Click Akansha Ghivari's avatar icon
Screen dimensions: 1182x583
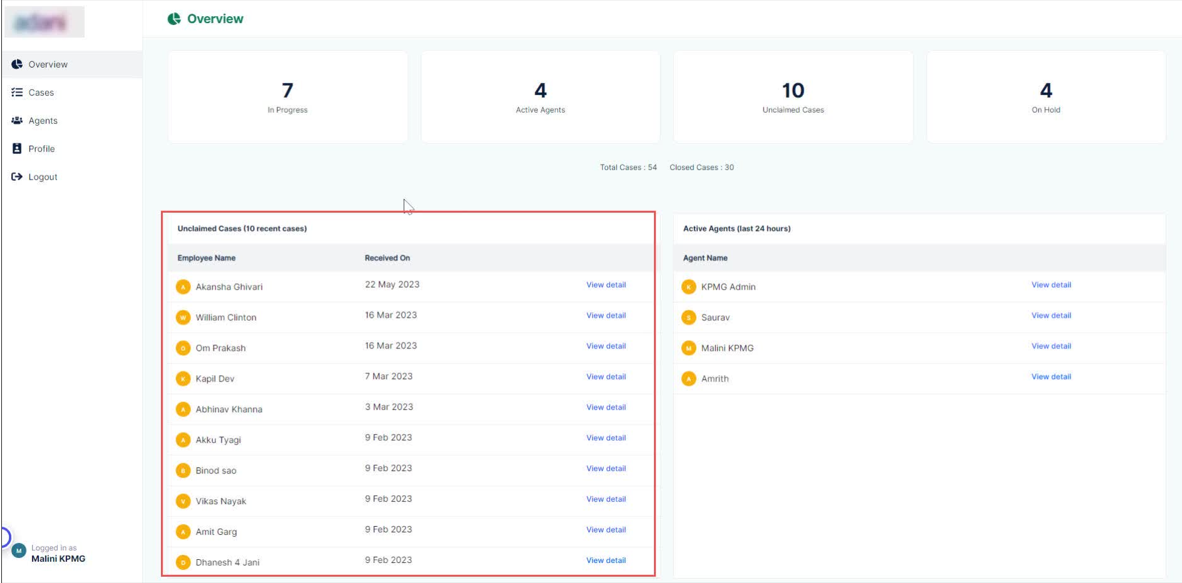[x=182, y=287]
